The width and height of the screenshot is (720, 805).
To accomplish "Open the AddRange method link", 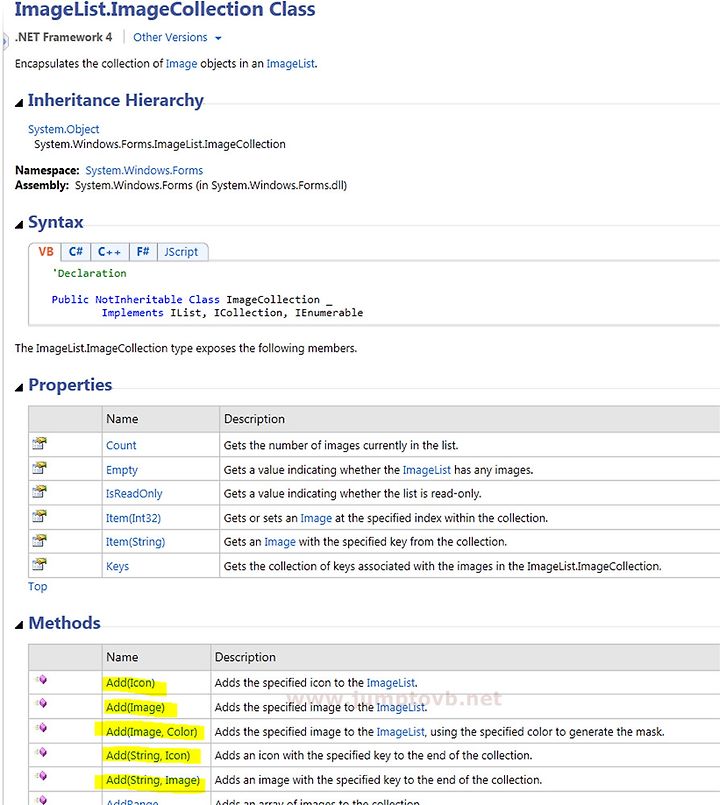I will pos(132,801).
